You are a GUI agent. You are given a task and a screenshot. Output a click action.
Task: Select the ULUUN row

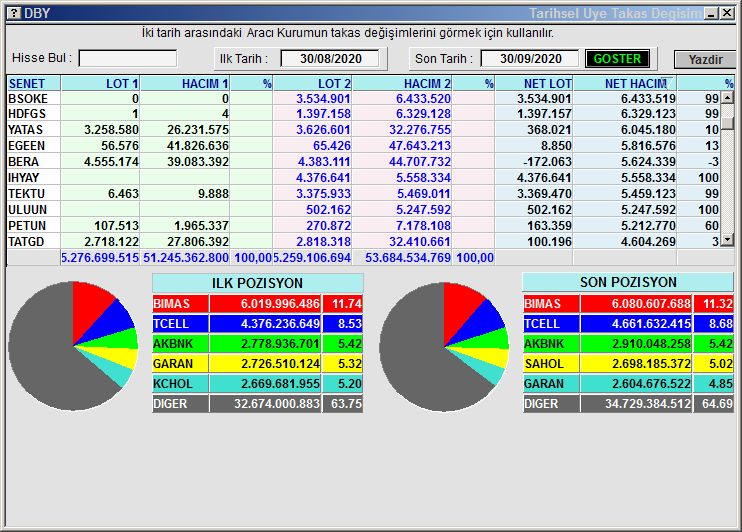[x=363, y=210]
